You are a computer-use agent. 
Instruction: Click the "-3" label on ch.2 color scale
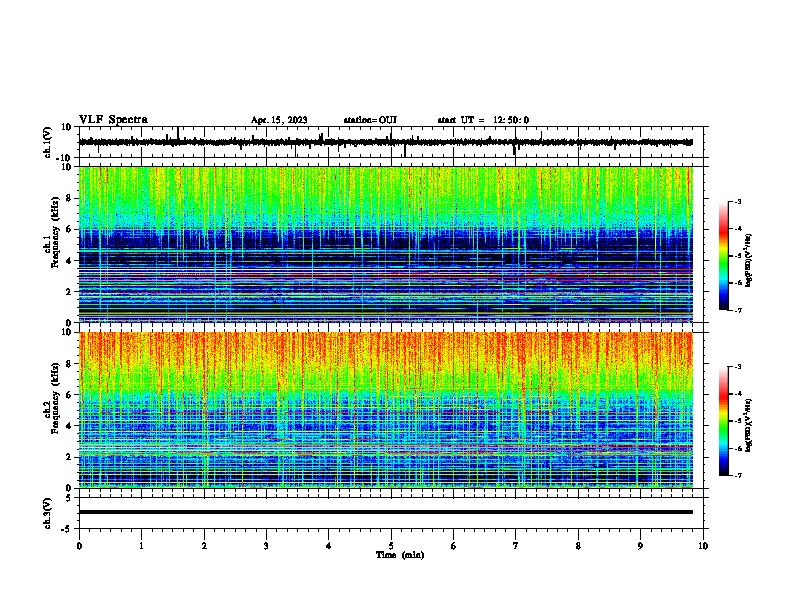737,367
